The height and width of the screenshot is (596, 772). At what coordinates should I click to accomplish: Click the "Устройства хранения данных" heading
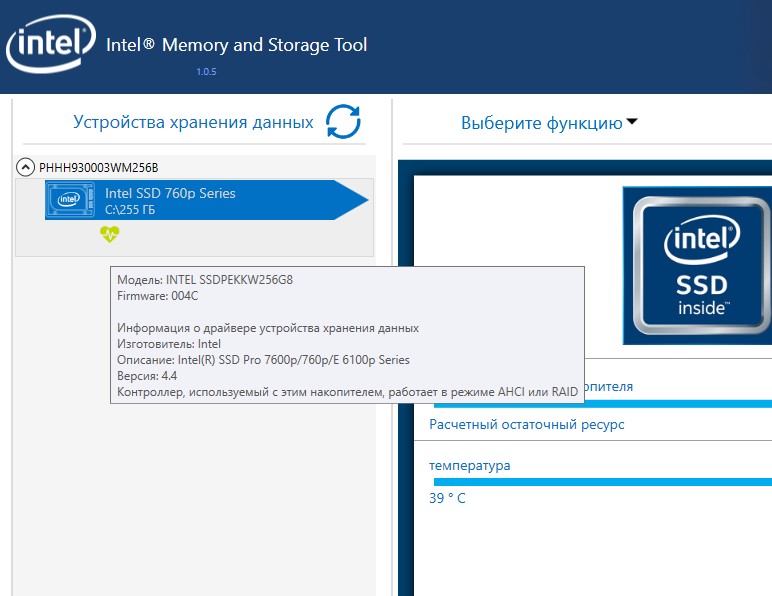(x=193, y=122)
